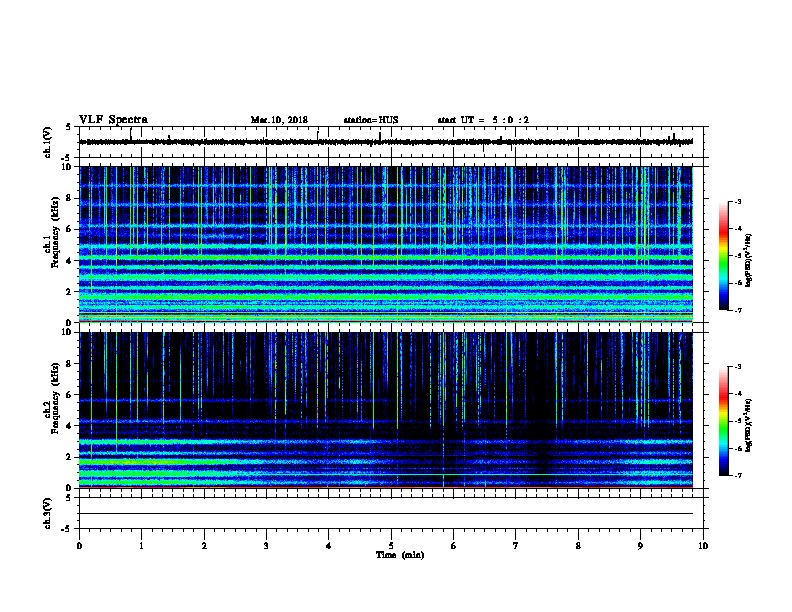Click the "ch.3(V)" waveform axis label
This screenshot has height=612, width=792.
[48, 513]
